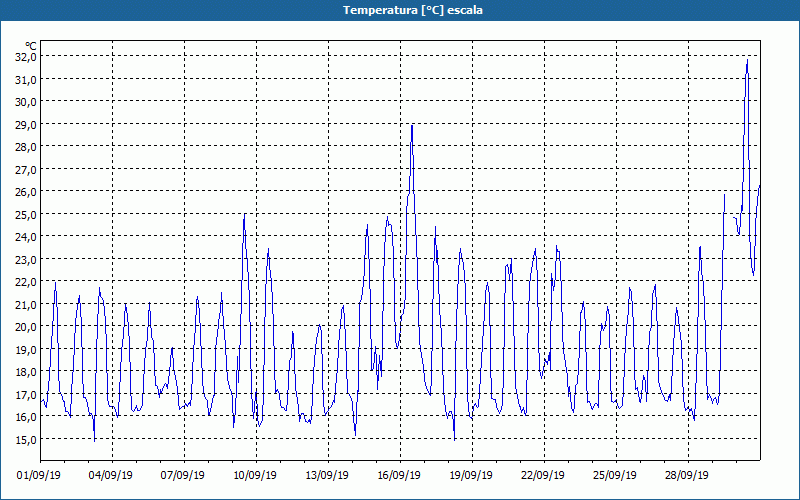
Task: Click the 07/09/19 date label
Action: click(183, 475)
